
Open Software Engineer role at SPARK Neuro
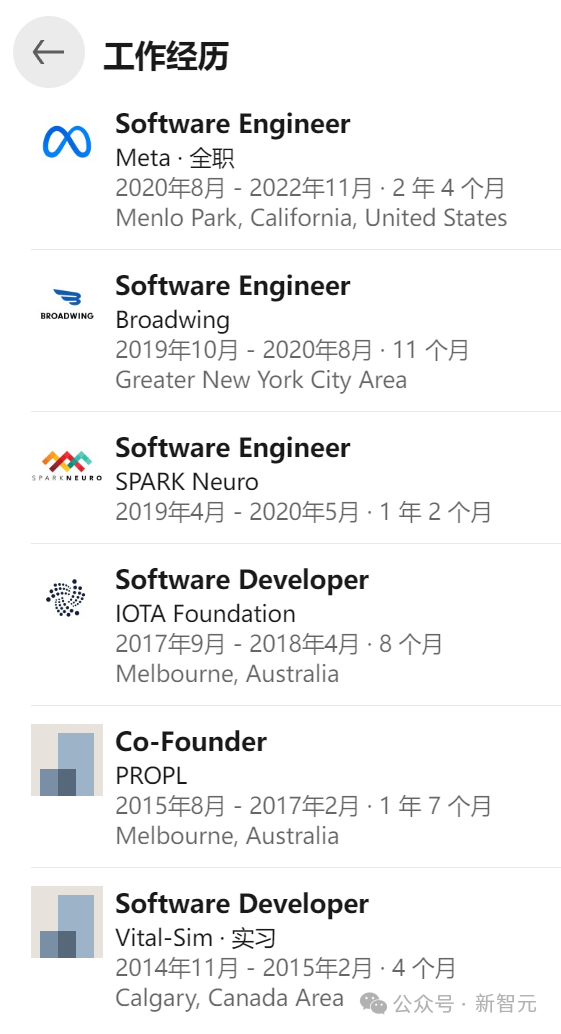233,448
